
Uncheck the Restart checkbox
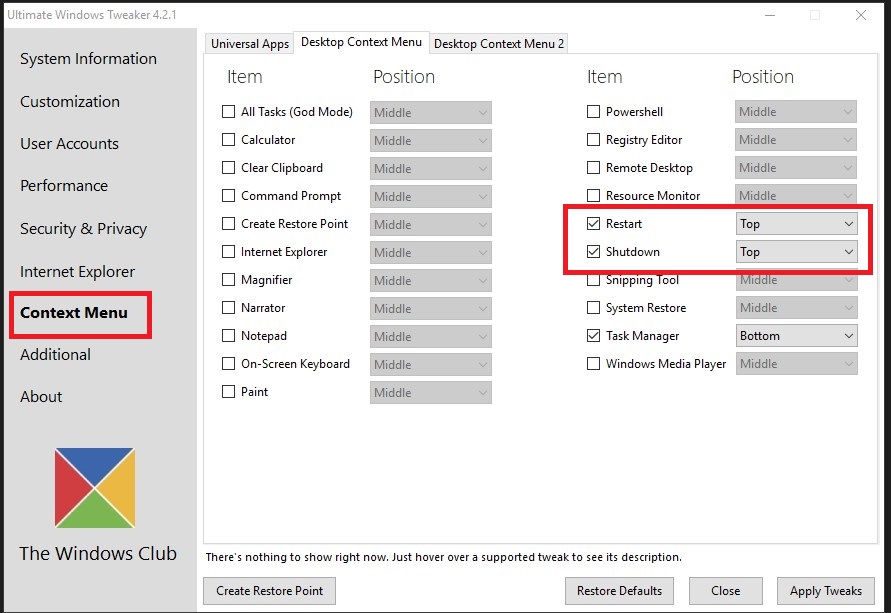[593, 223]
